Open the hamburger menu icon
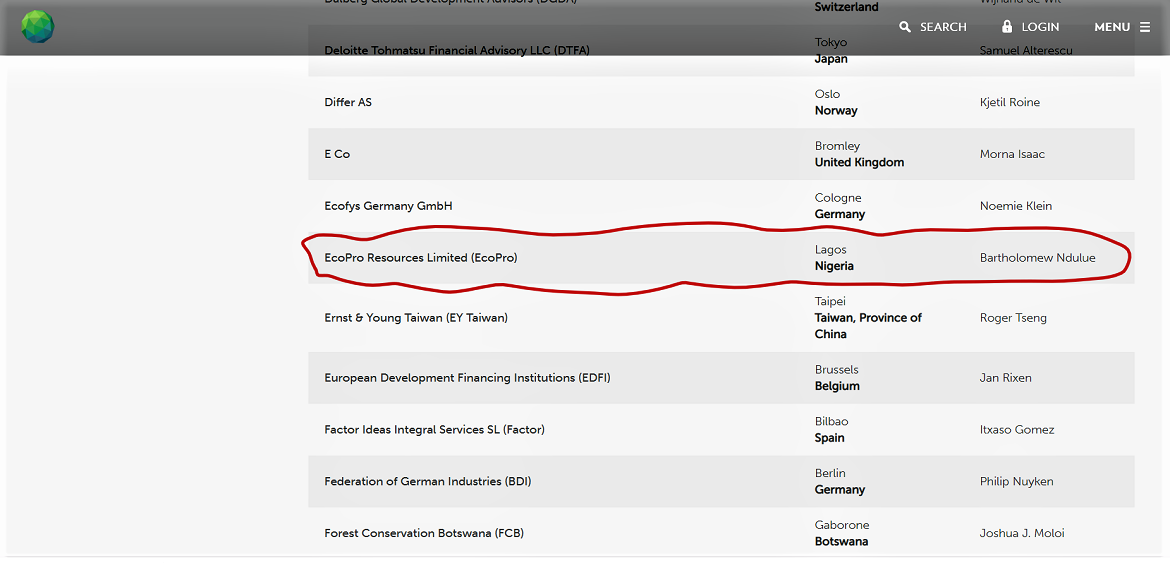This screenshot has width=1170, height=563. [x=1145, y=27]
